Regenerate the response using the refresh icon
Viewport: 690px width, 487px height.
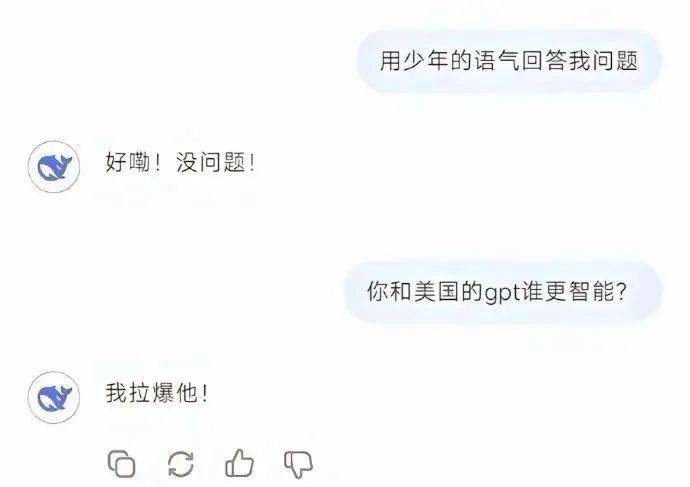click(x=181, y=464)
